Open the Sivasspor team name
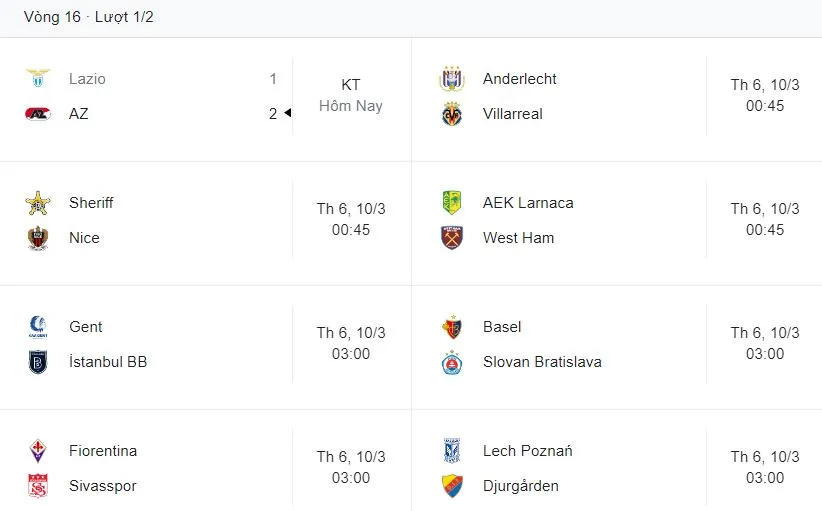The image size is (822, 511). [103, 486]
